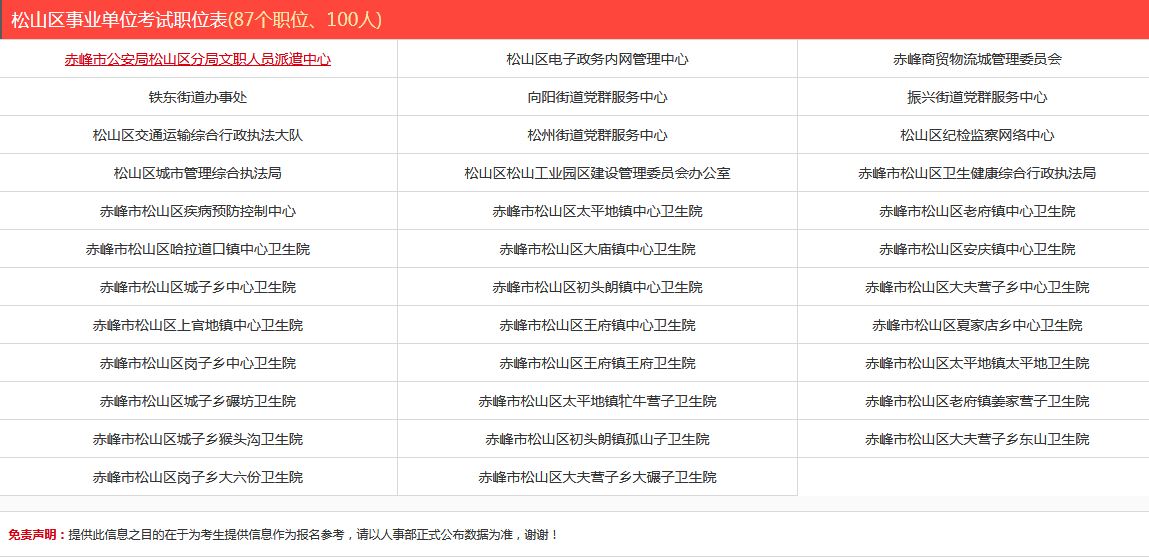Select 赤峰市松山区上官地镇中心卫生院
The width and height of the screenshot is (1149, 558).
tap(198, 326)
